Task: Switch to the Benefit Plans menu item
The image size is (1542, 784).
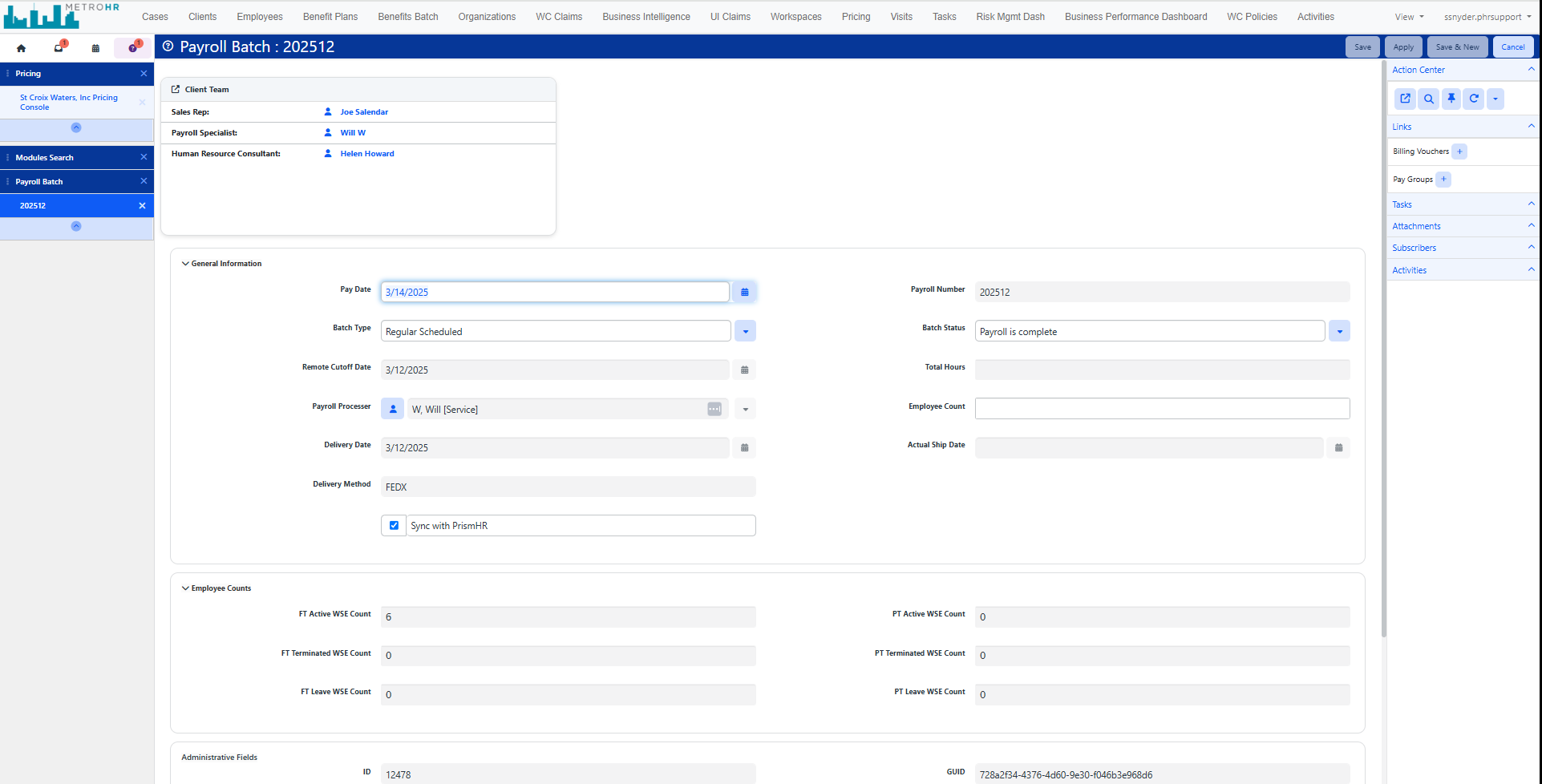Action: tap(330, 16)
